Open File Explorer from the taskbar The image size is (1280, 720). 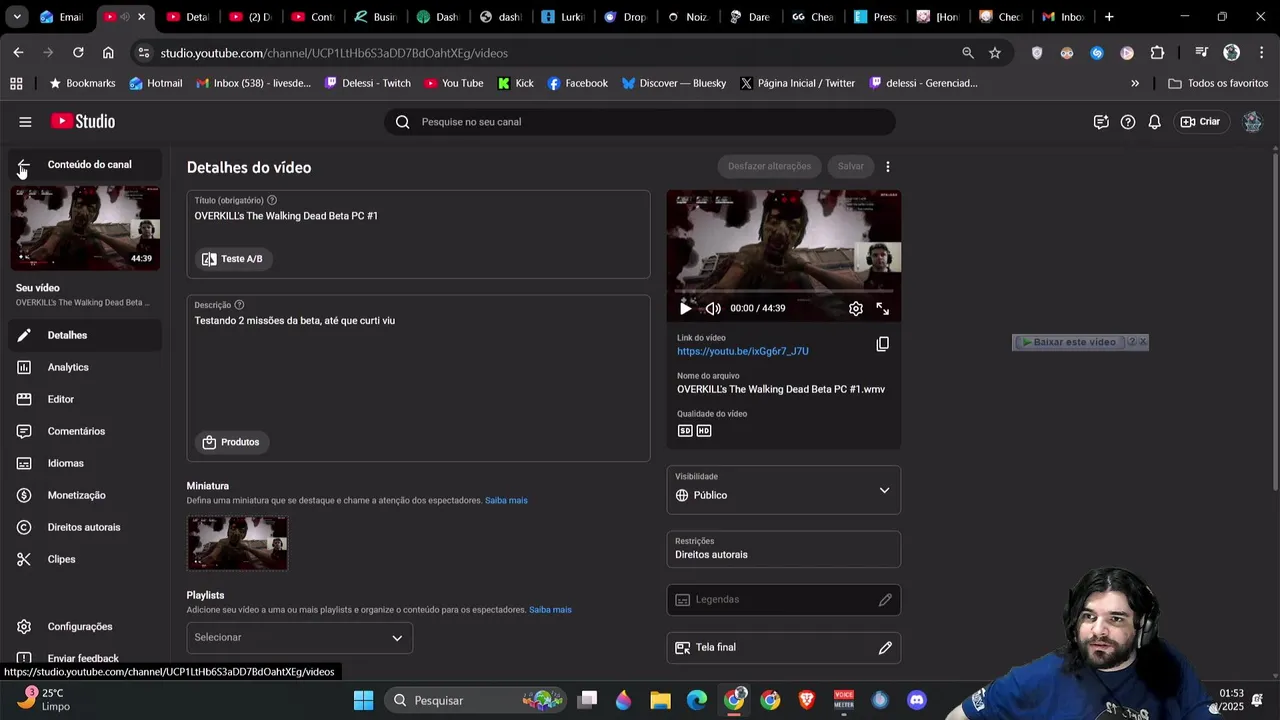(x=660, y=700)
